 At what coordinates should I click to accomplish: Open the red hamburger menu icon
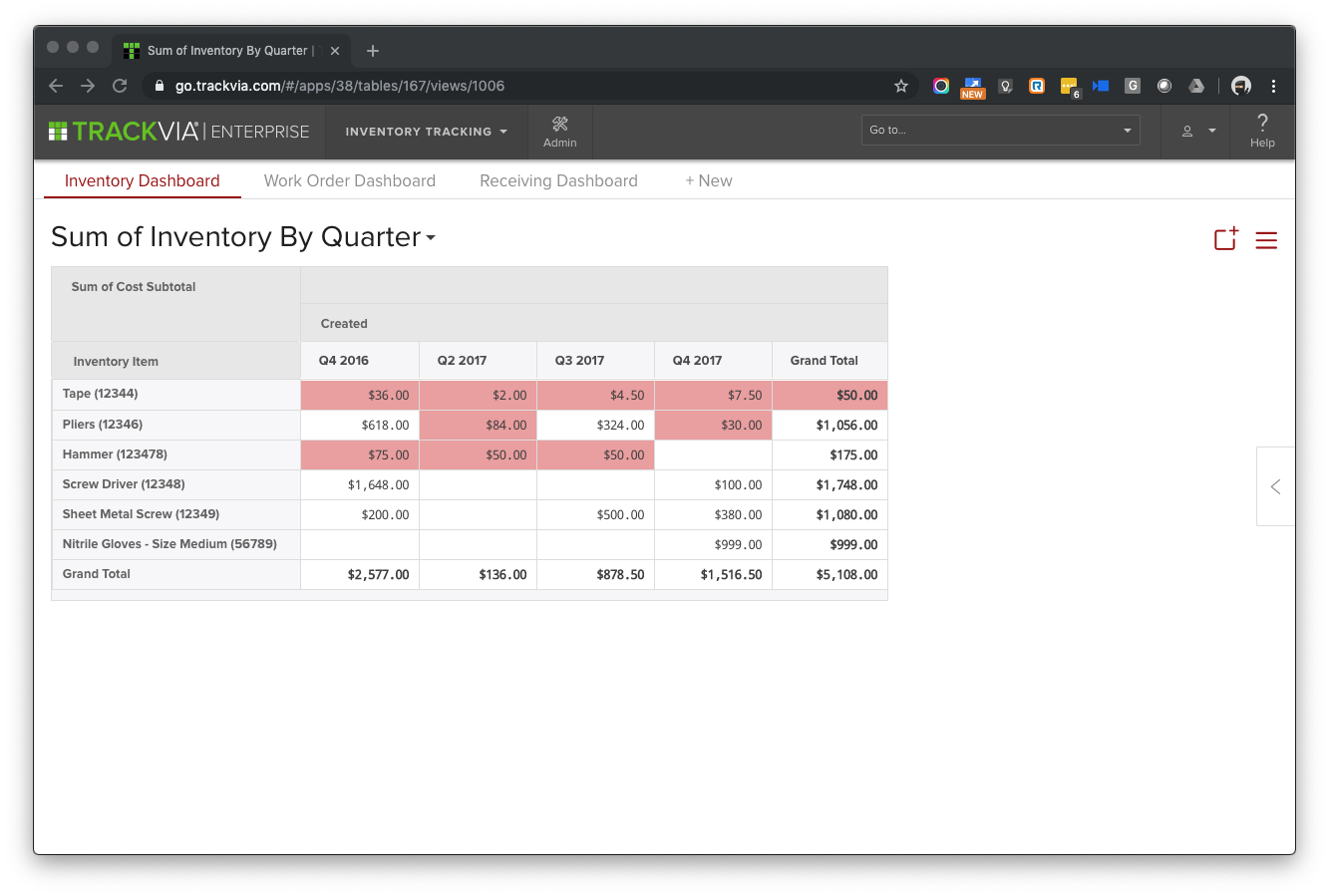coord(1266,240)
